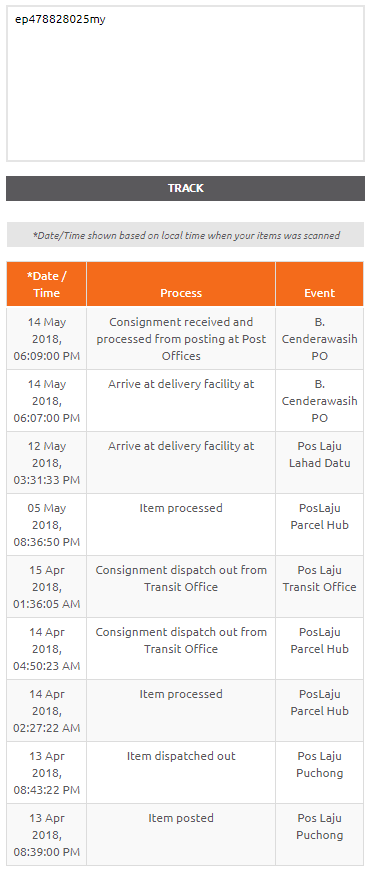
Task: Click the 14 Apr 2018, 04:50:23 AM cell
Action: coord(47,648)
